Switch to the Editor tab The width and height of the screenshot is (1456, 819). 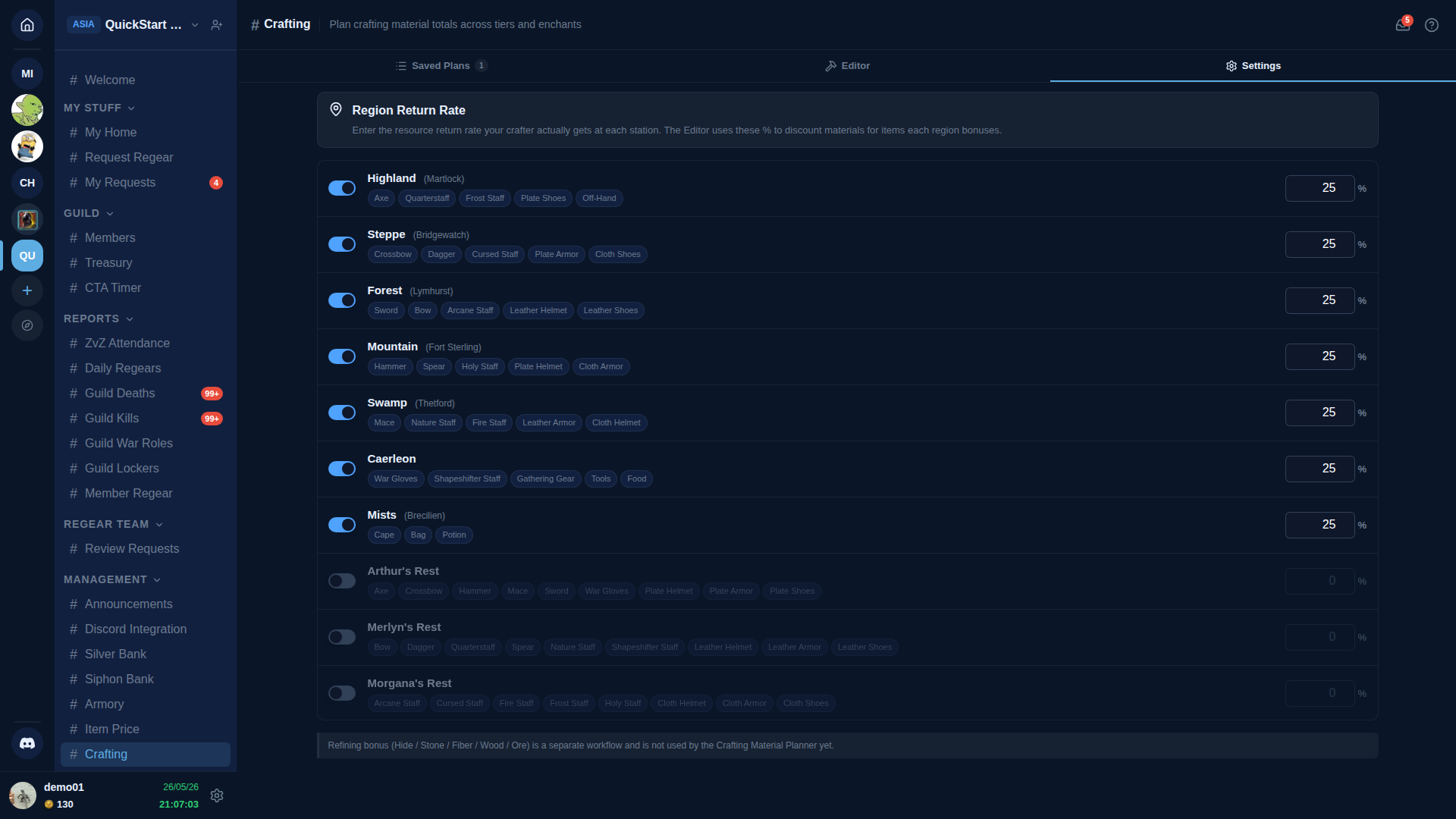(848, 66)
